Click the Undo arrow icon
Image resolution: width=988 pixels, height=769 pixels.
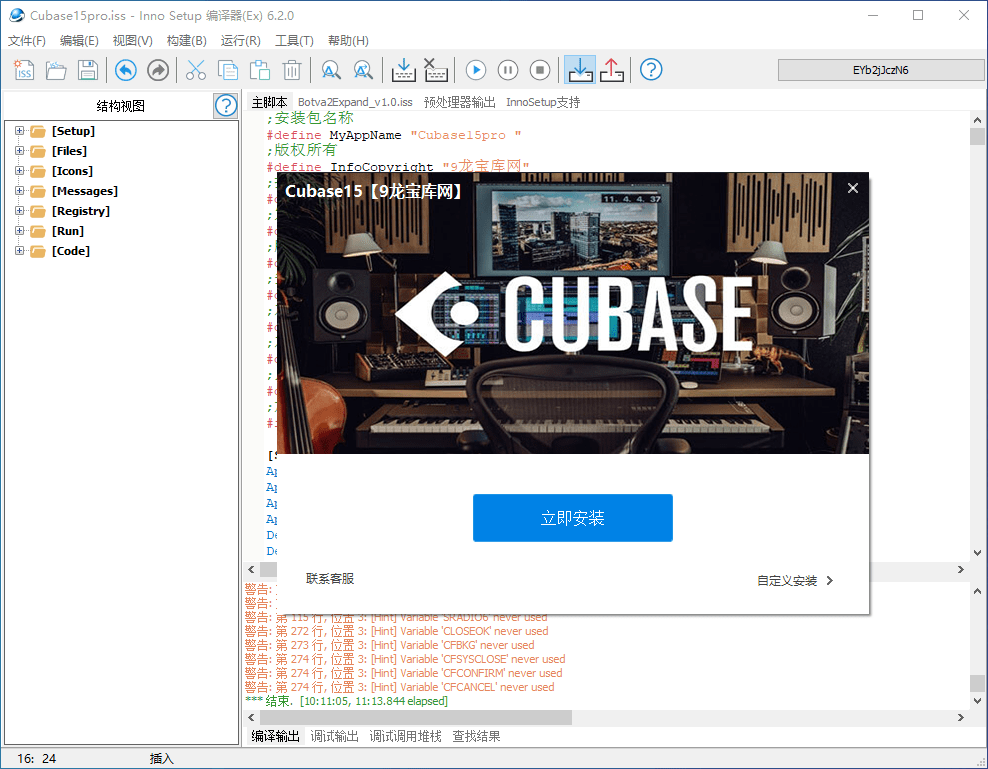click(125, 70)
